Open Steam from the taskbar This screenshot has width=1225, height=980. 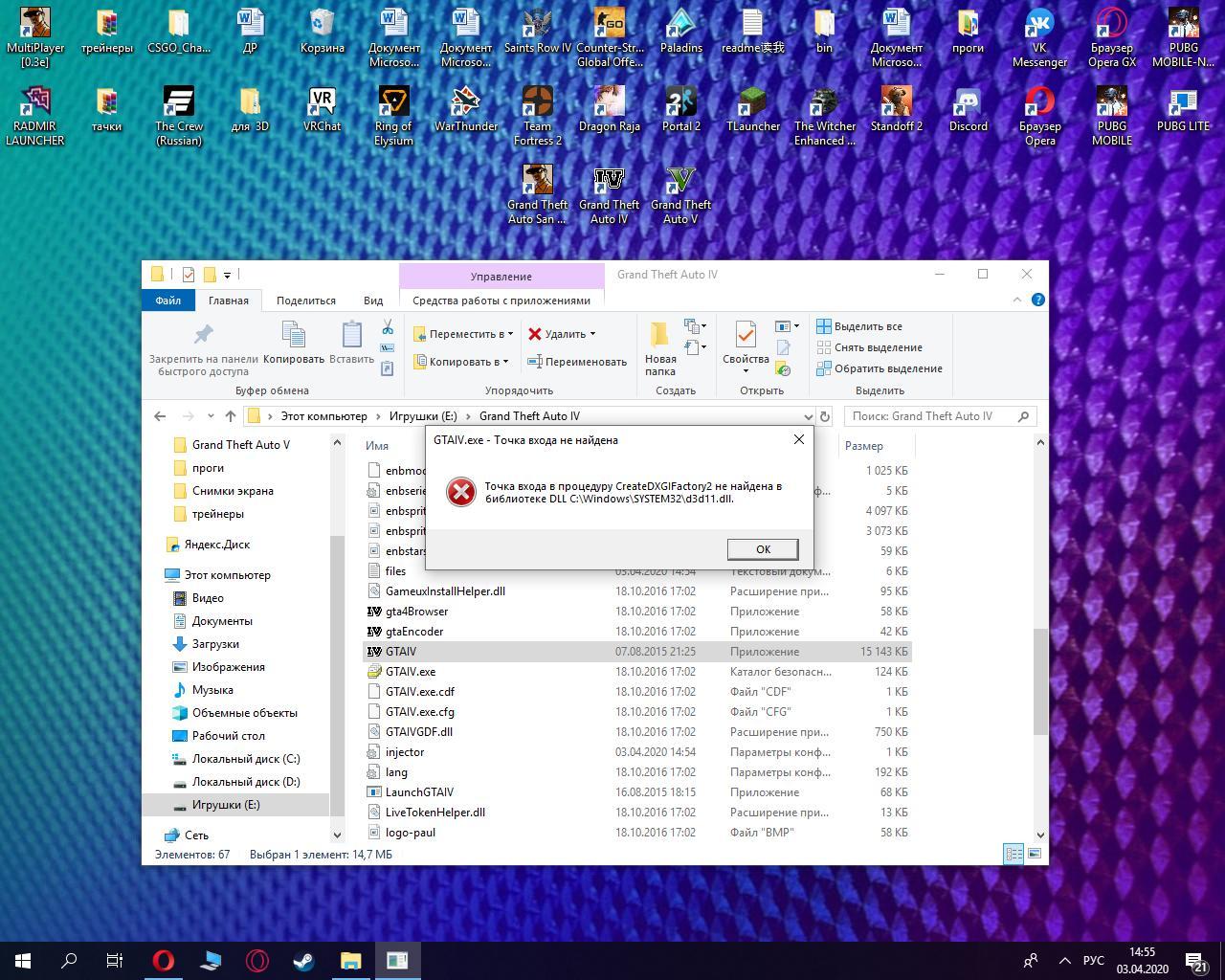[303, 960]
